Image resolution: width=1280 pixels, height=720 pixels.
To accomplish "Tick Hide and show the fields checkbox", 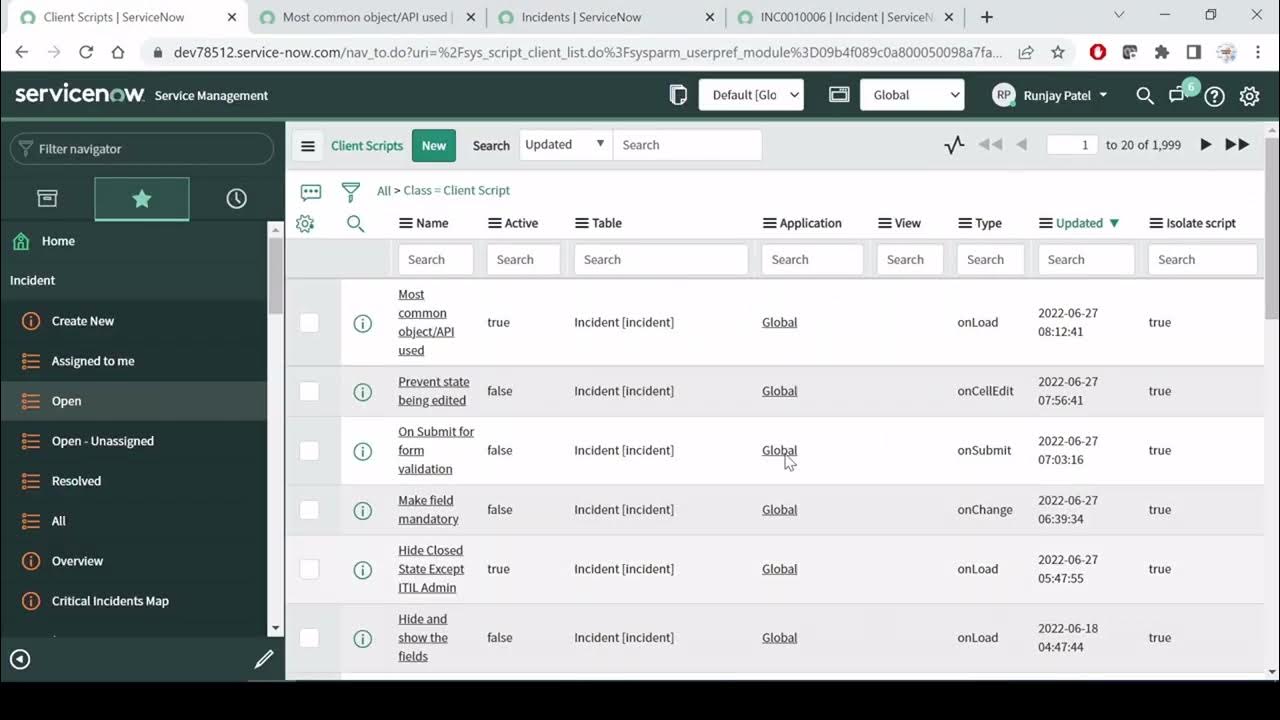I will (309, 638).
